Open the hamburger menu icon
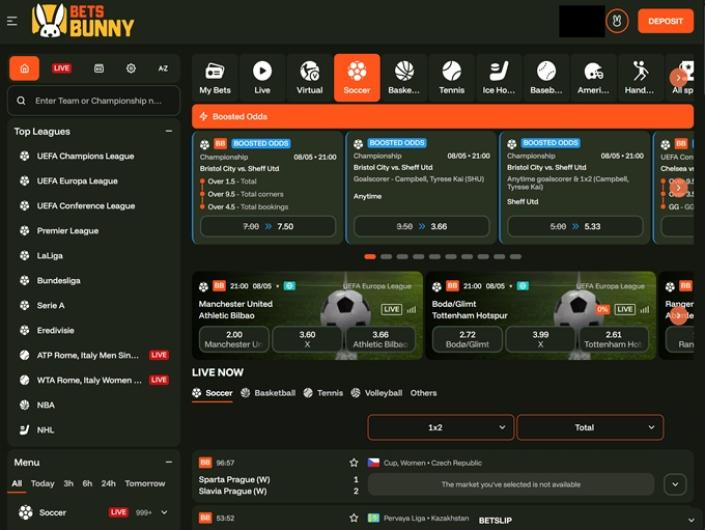The height and width of the screenshot is (530, 705). pos(12,21)
